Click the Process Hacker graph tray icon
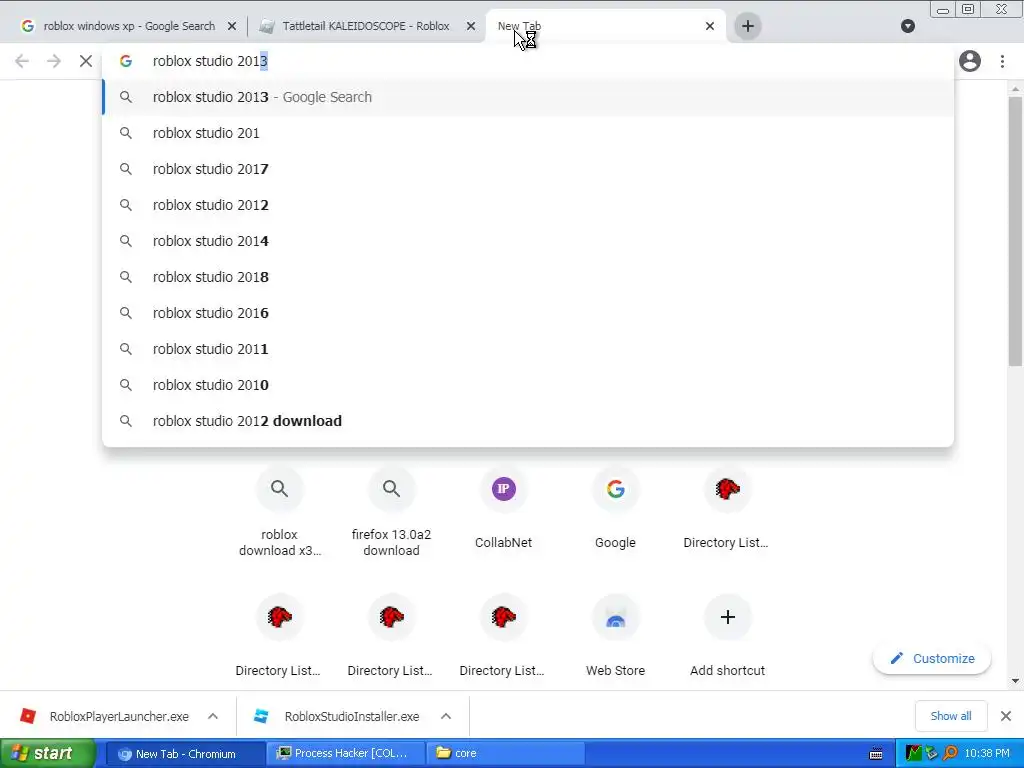1024x768 pixels. [914, 754]
